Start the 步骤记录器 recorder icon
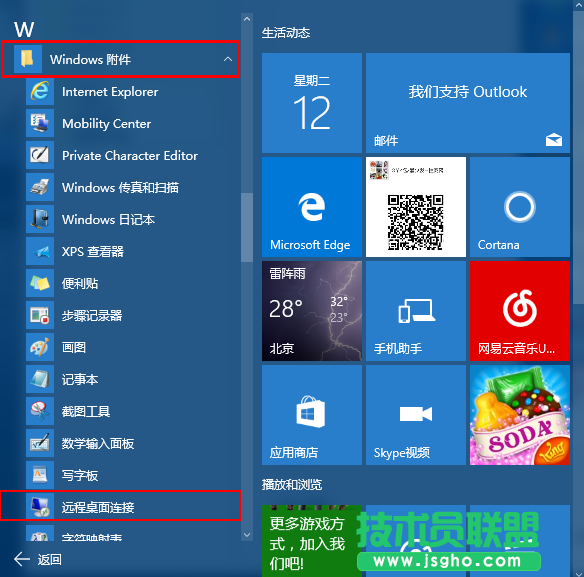584x577 pixels. [40, 316]
